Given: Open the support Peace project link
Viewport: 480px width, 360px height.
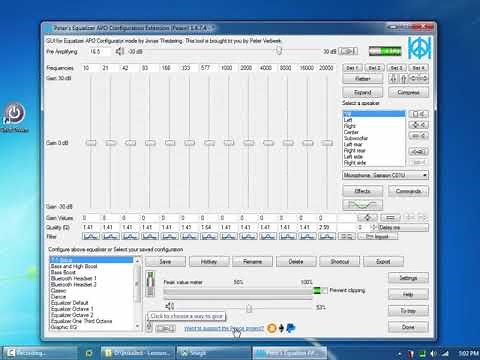Looking at the screenshot, I should pos(224,328).
